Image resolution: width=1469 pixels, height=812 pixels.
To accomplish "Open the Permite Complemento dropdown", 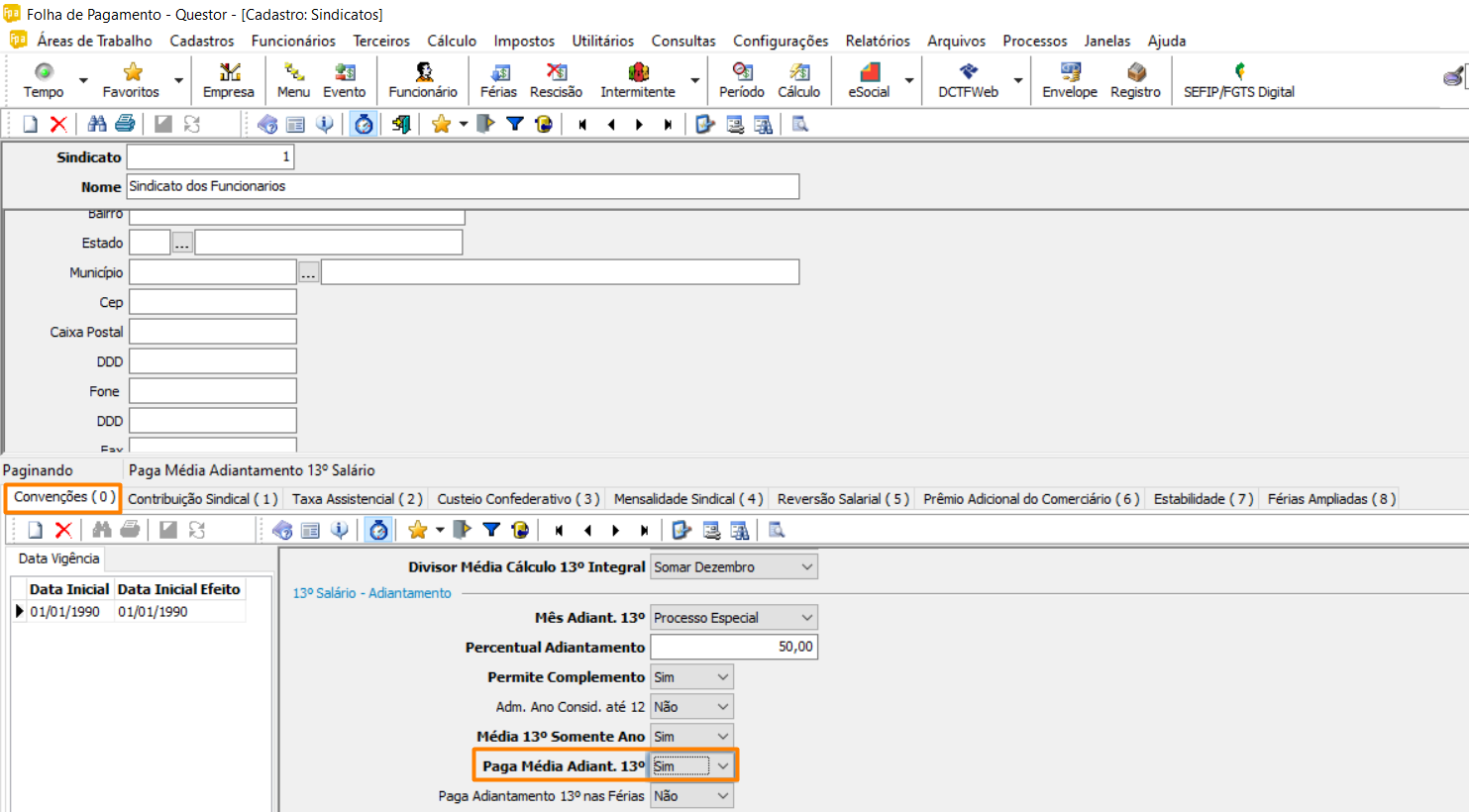I will (x=723, y=677).
